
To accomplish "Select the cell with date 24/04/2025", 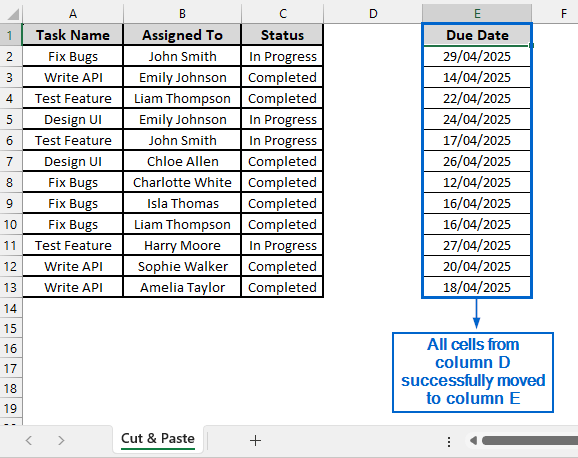I will coord(477,119).
